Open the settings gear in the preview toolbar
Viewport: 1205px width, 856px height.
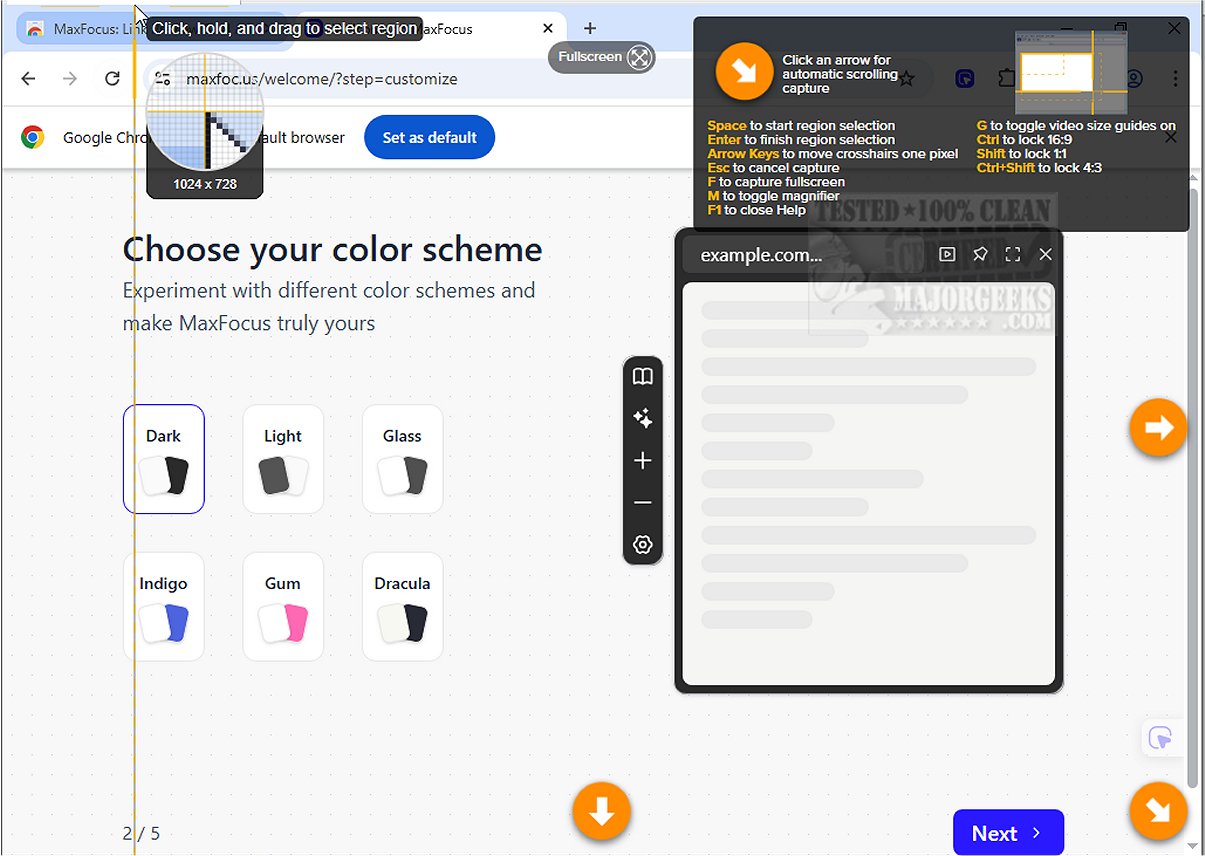coord(643,545)
